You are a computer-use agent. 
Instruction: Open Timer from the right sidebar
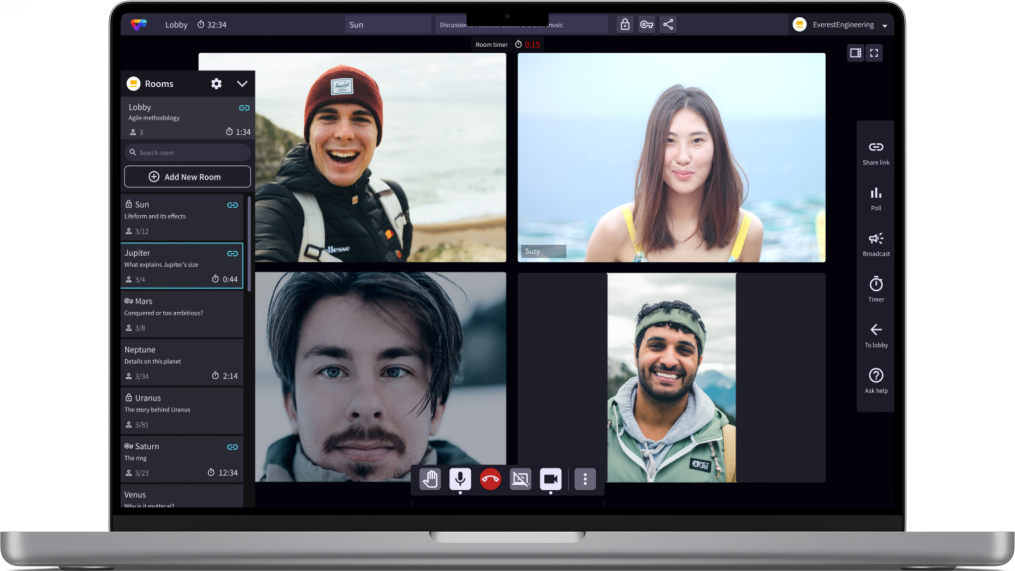click(876, 290)
